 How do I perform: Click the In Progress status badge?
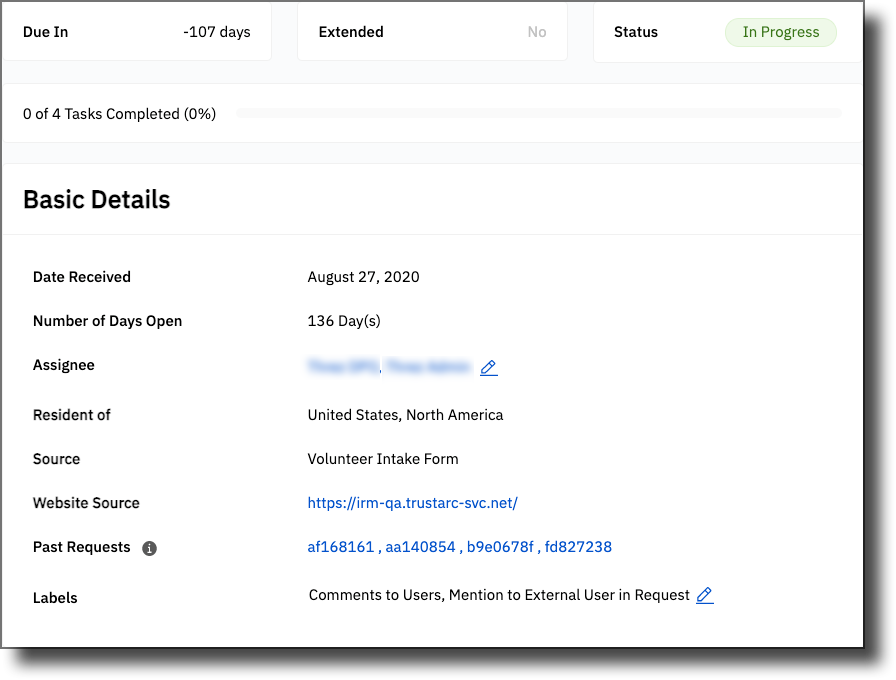[781, 32]
